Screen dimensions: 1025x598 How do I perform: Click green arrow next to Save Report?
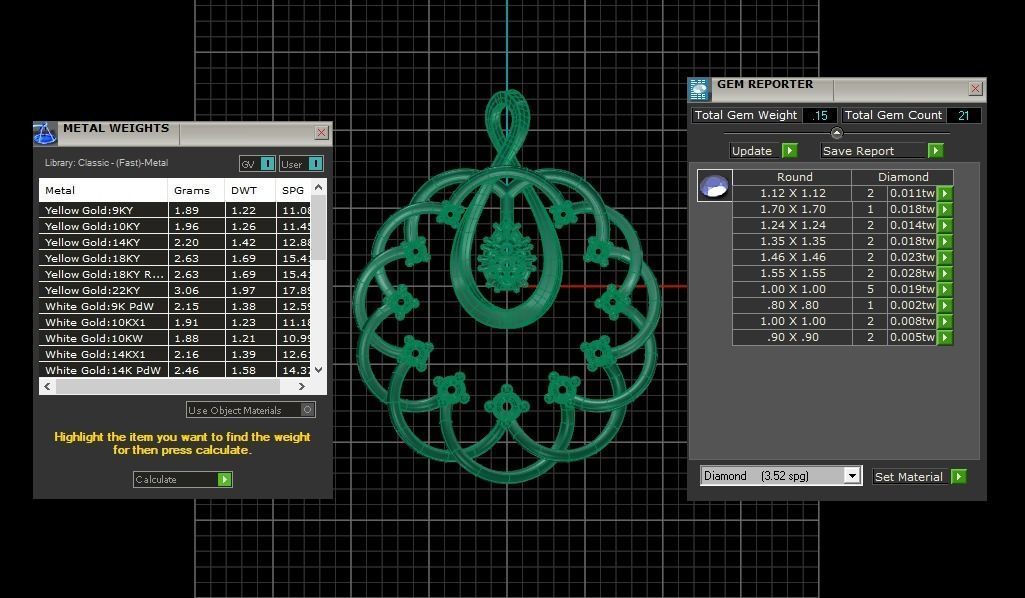(x=935, y=151)
